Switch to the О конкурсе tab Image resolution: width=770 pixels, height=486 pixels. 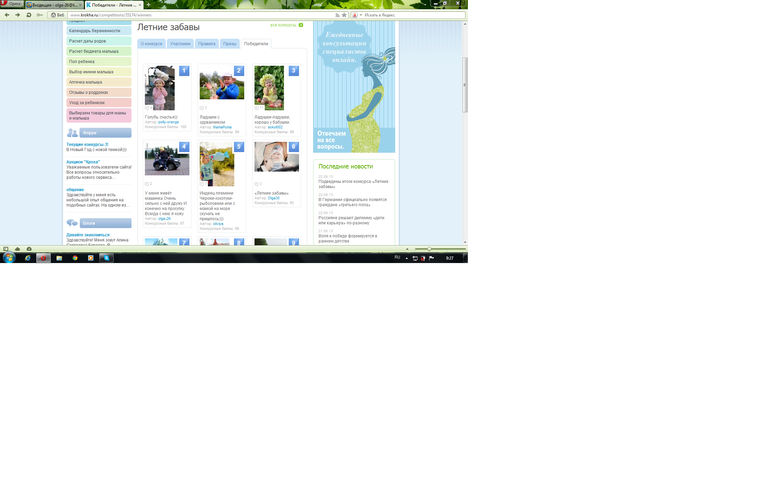point(151,44)
